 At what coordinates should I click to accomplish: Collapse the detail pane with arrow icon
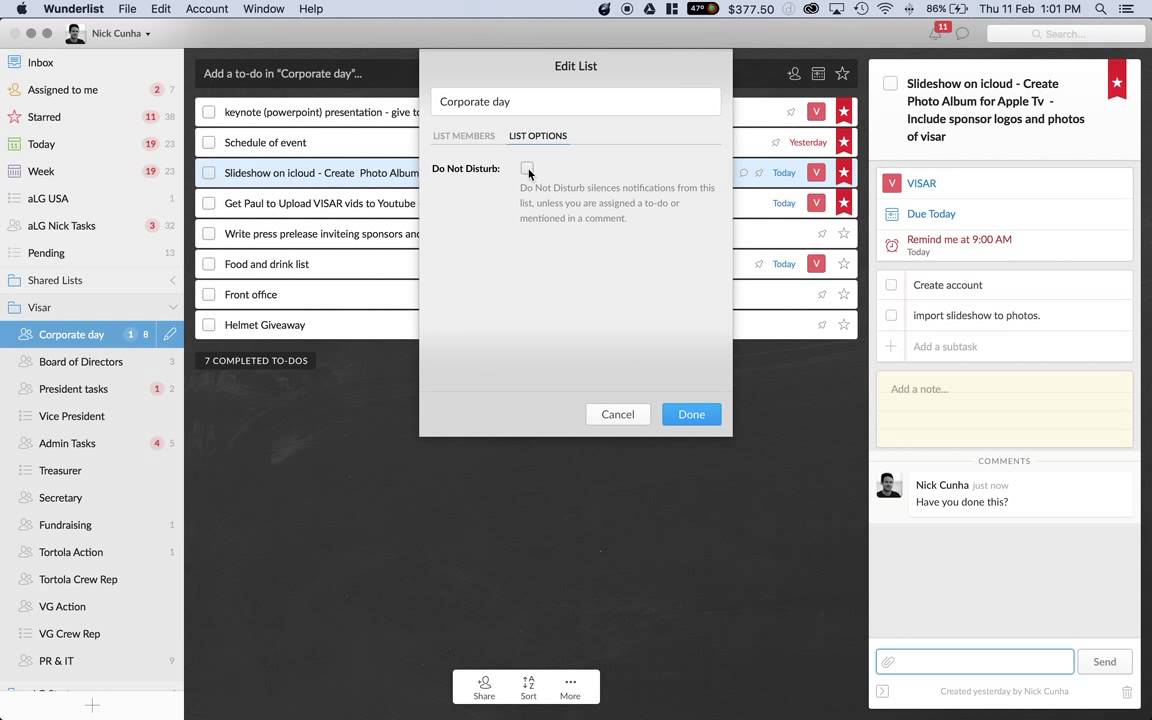pyautogui.click(x=882, y=691)
